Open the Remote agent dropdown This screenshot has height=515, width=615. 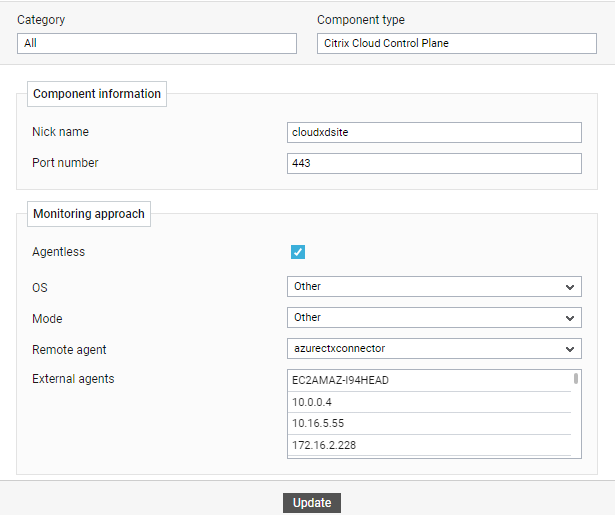pos(434,348)
